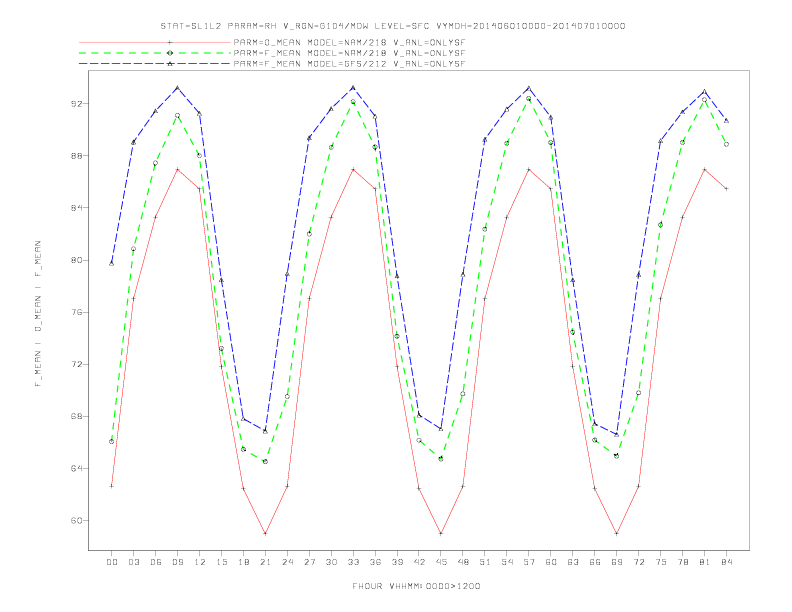Viewport: 792px width, 612px height.
Task: Click x-axis tick label 69
Action: (617, 562)
